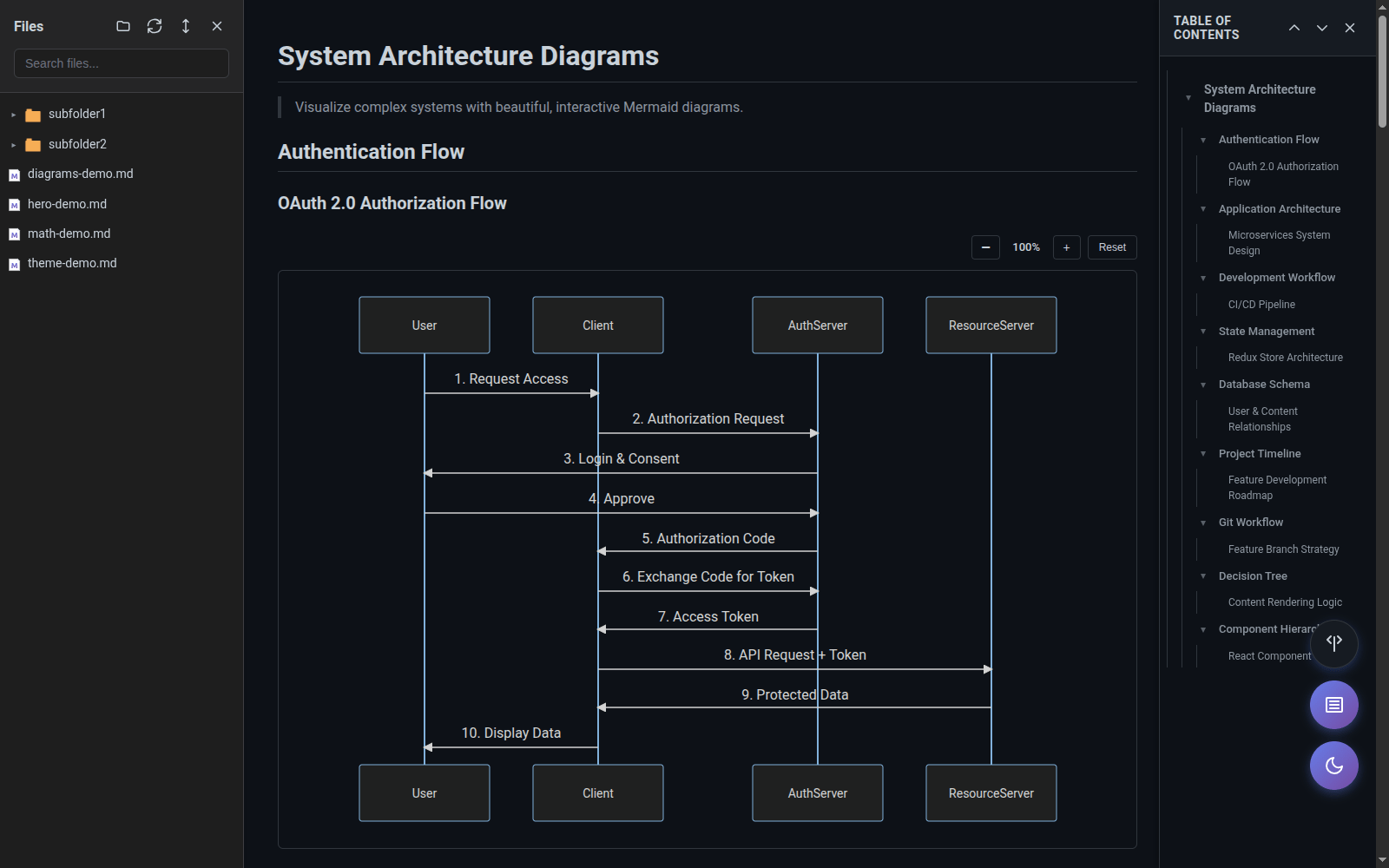The image size is (1389, 868).
Task: Reset the diagram zoom
Action: pyautogui.click(x=1111, y=247)
